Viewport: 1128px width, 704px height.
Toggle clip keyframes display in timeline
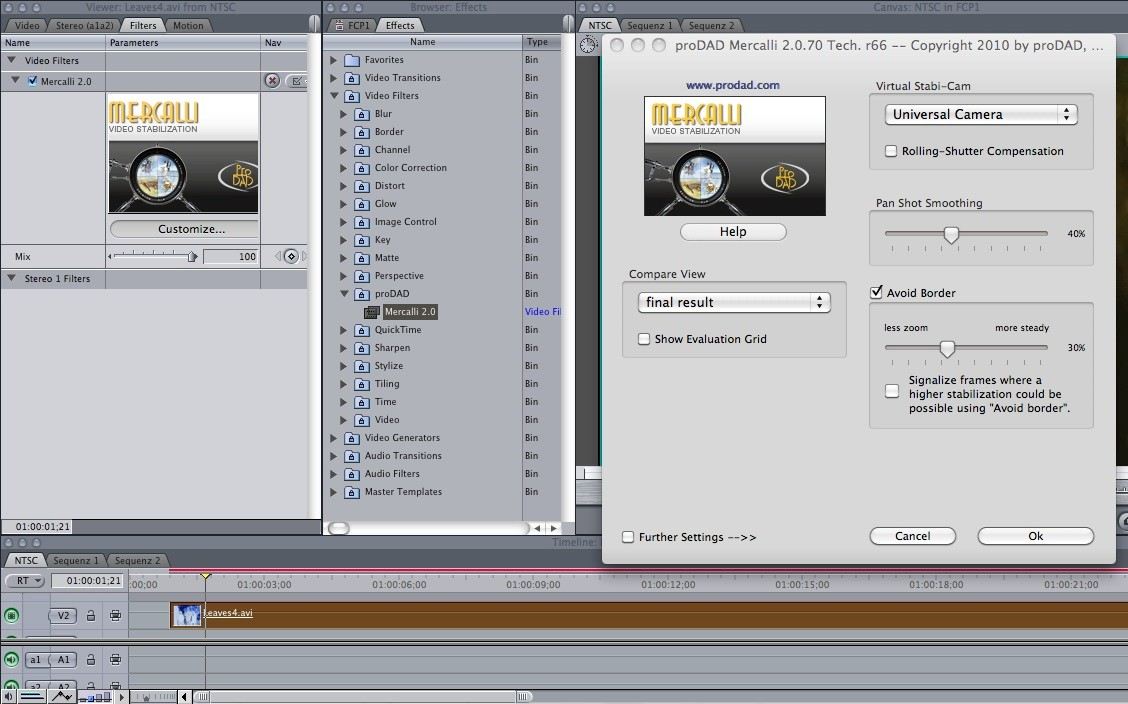32,696
